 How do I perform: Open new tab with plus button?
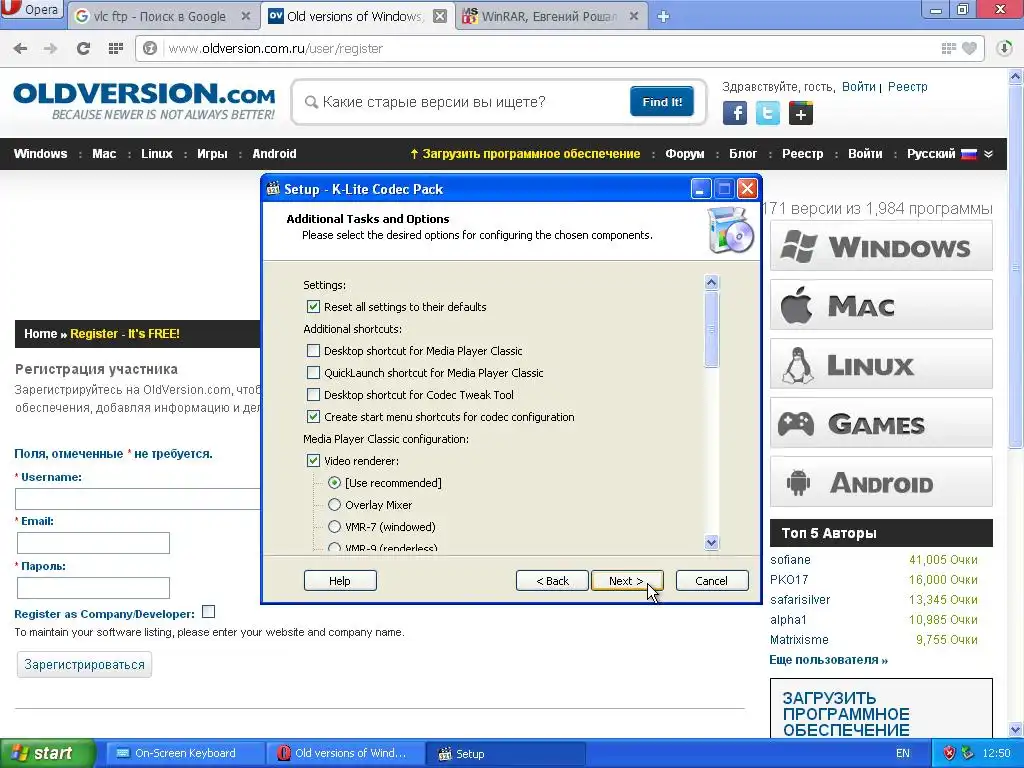pyautogui.click(x=663, y=17)
